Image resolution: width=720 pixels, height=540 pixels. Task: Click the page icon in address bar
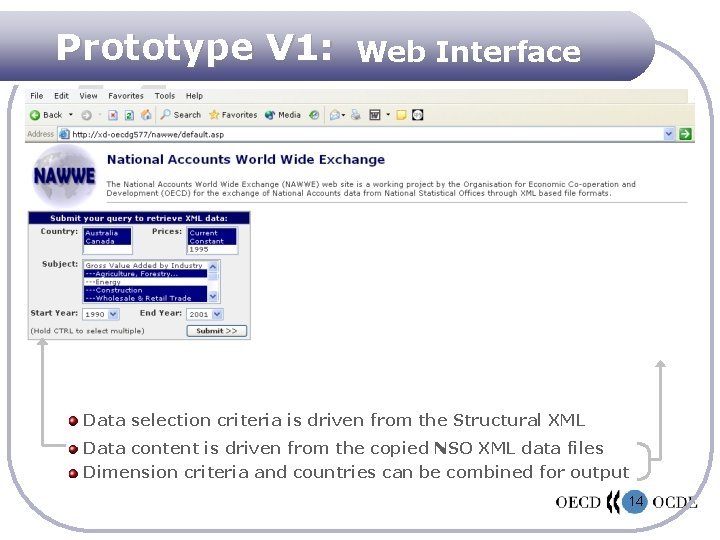pyautogui.click(x=65, y=134)
